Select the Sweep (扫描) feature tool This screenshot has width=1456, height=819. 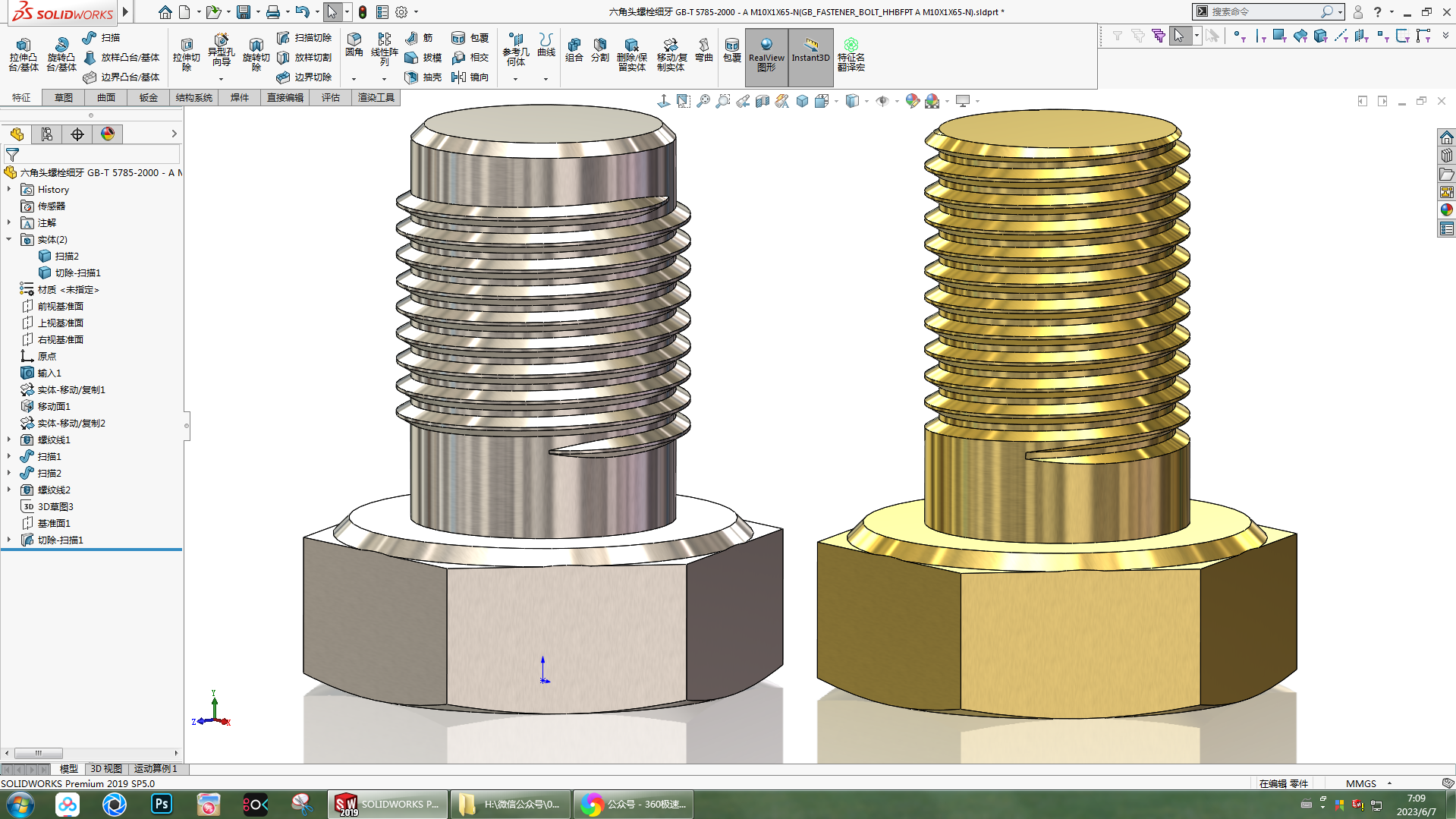click(102, 37)
